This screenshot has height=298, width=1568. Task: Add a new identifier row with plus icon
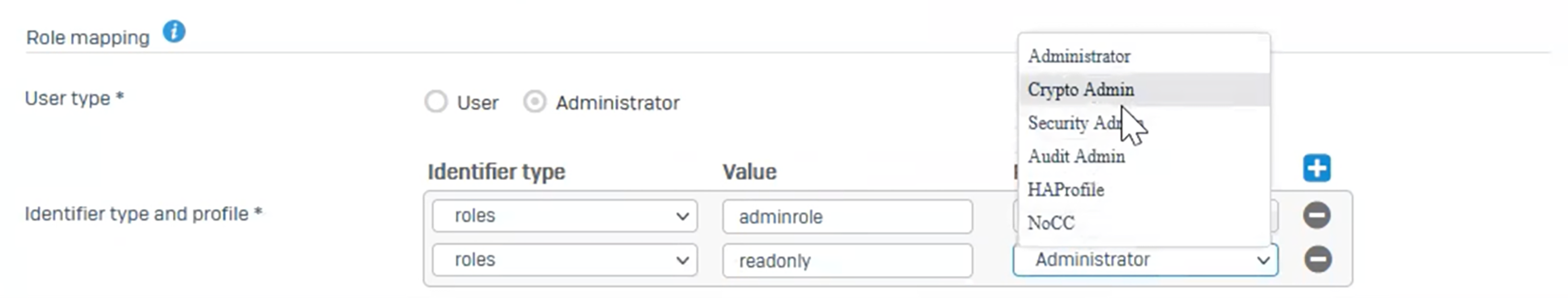(x=1317, y=168)
